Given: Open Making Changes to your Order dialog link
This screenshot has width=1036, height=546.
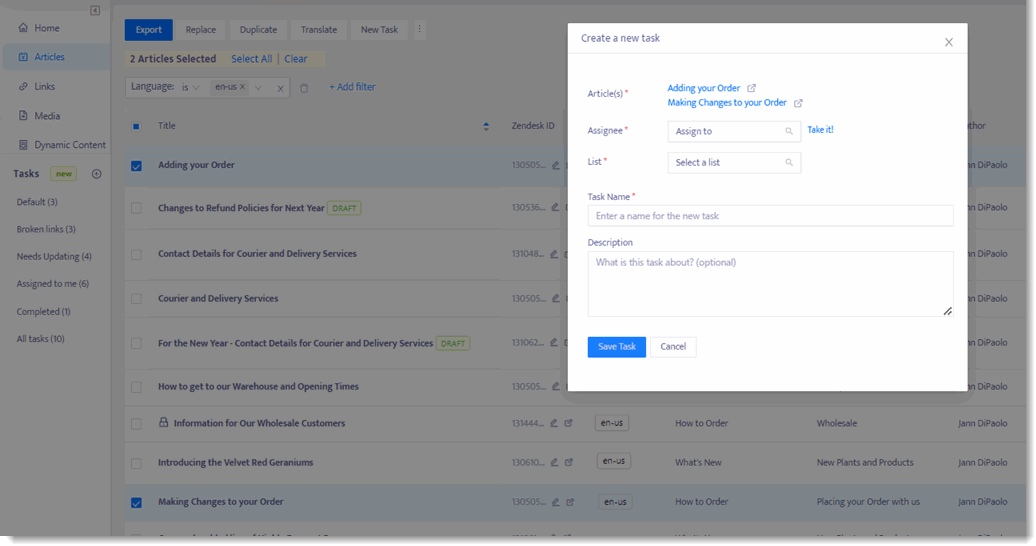Looking at the screenshot, I should (727, 102).
